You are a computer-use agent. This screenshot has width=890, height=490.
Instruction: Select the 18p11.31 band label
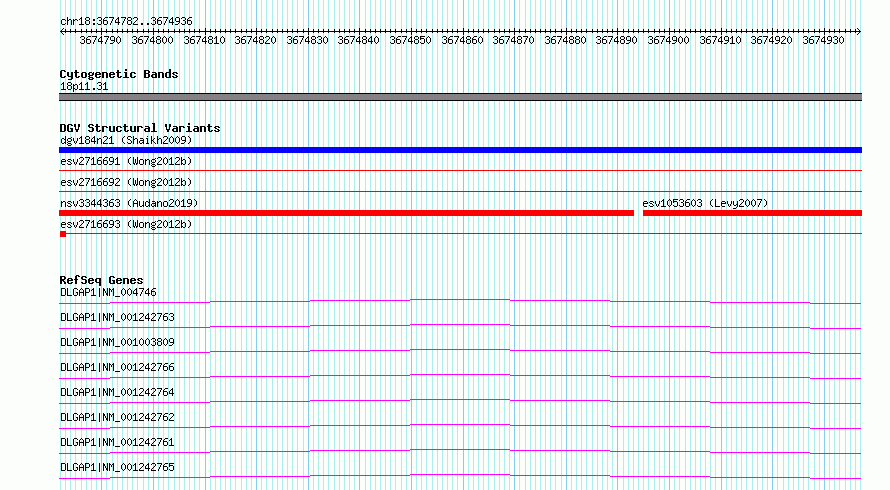(84, 86)
